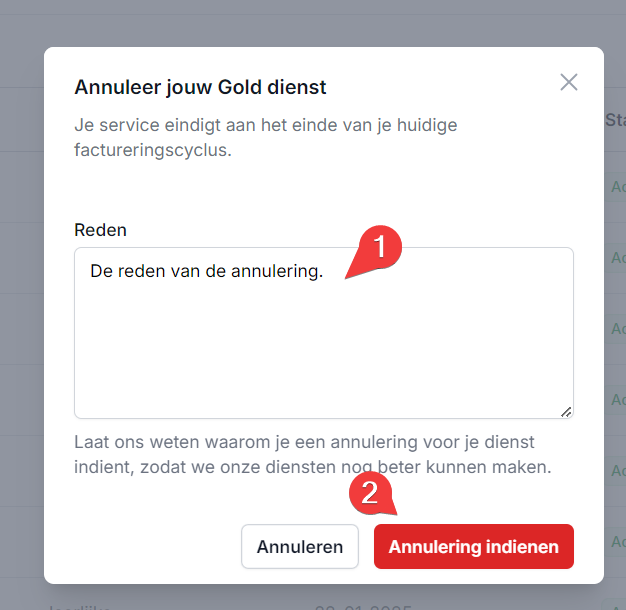Click the first green status badge behind the dialog

pyautogui.click(x=616, y=187)
